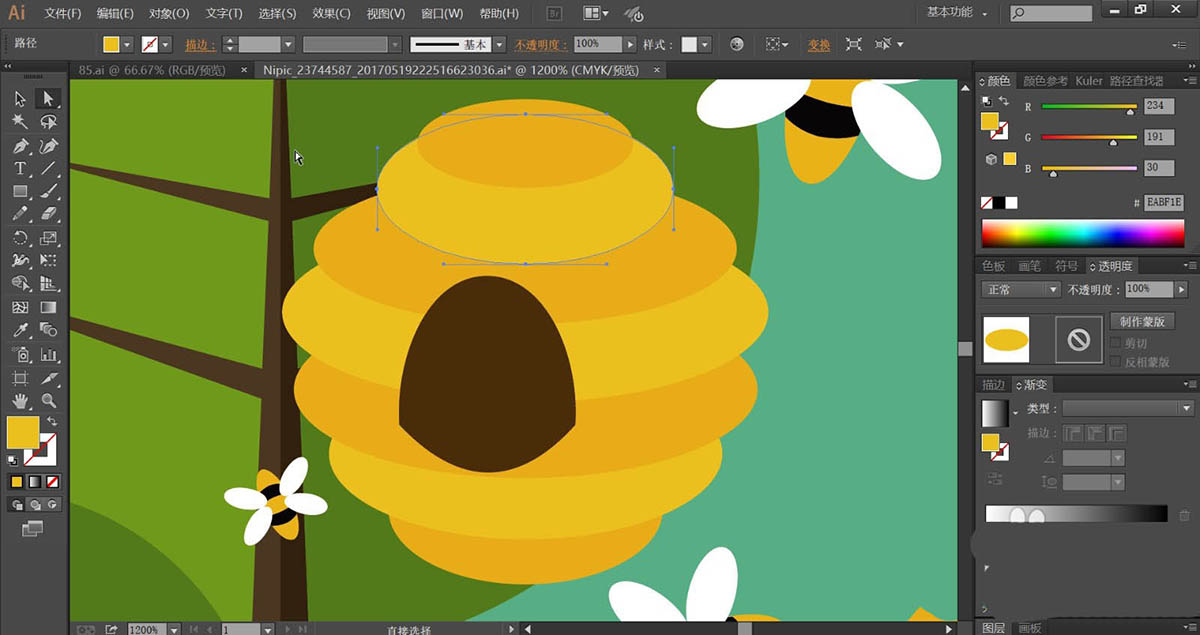
Task: Click the 制作蒙版 make mask button
Action: (x=1141, y=321)
